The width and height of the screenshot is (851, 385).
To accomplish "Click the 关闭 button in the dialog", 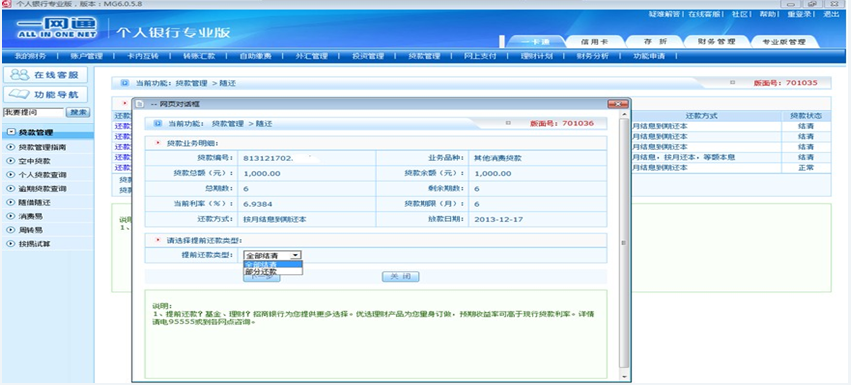I will (x=401, y=277).
